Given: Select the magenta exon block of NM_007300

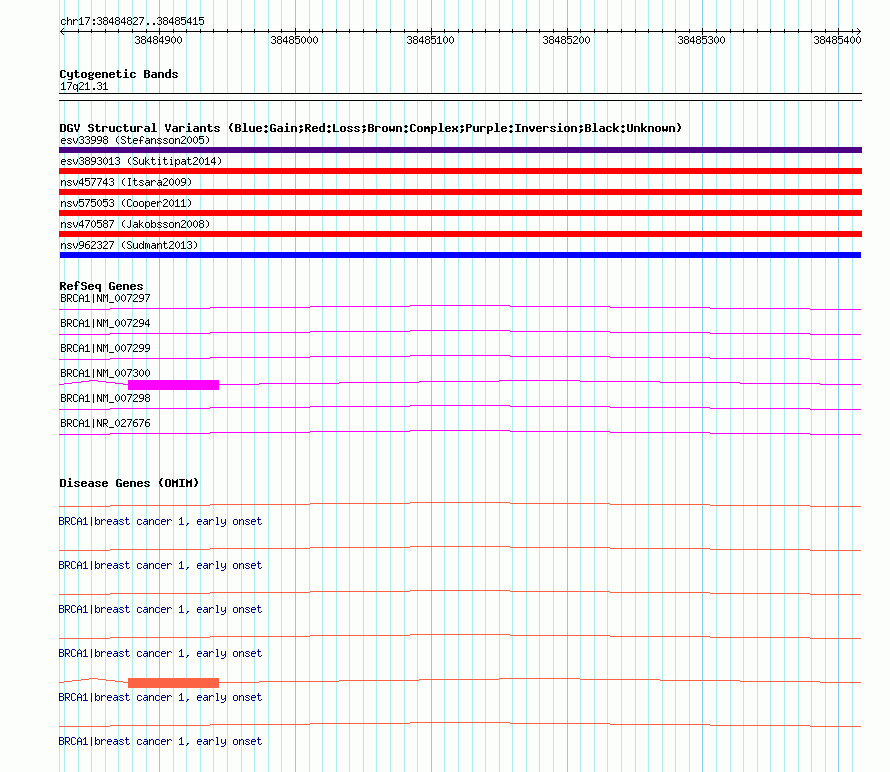Looking at the screenshot, I should (174, 385).
